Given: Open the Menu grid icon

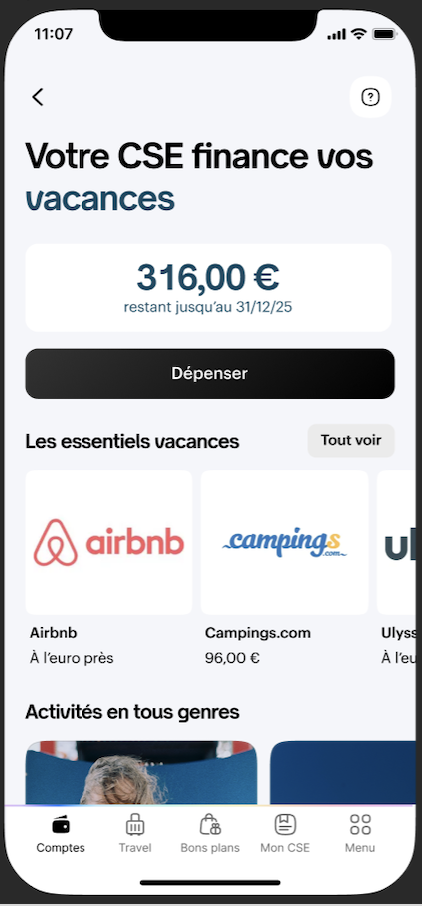Looking at the screenshot, I should point(360,825).
